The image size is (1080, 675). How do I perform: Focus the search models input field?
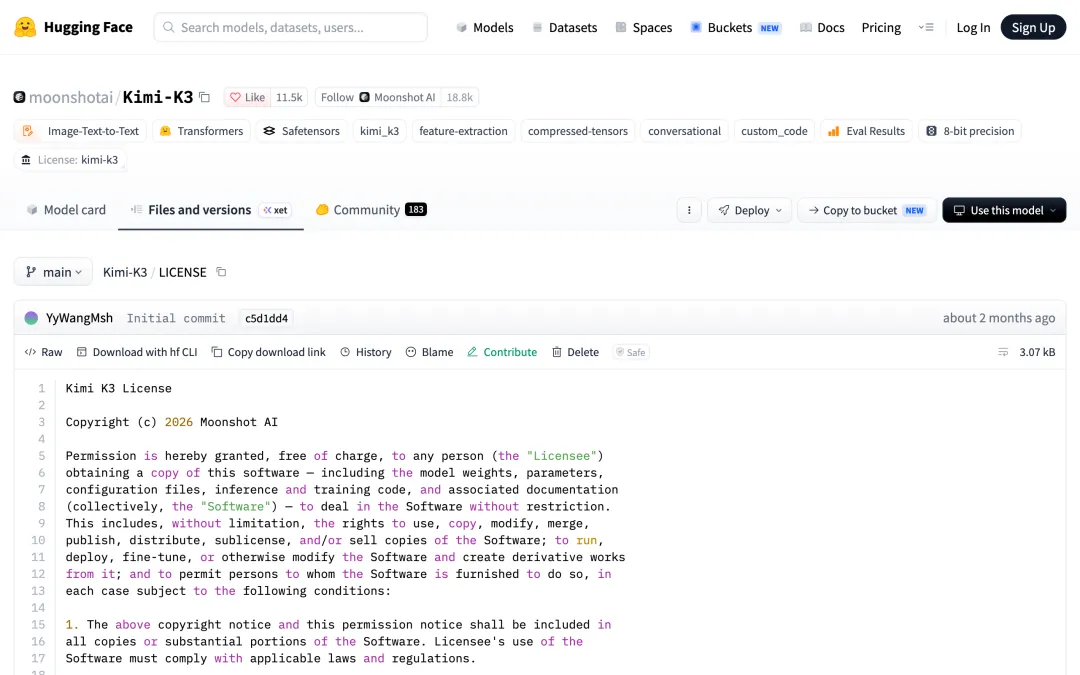[x=291, y=28]
